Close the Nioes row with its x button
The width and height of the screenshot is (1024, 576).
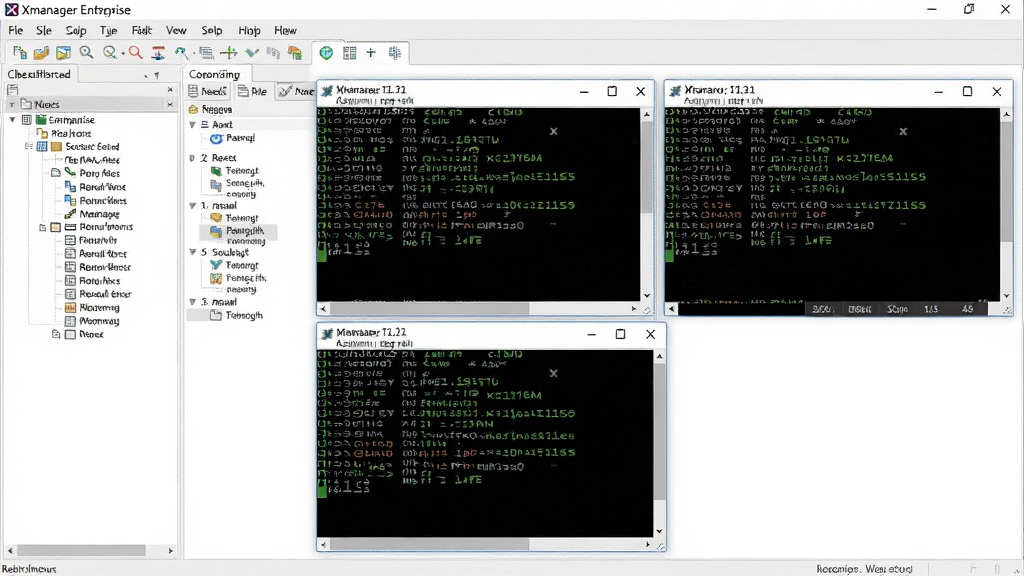(x=170, y=104)
